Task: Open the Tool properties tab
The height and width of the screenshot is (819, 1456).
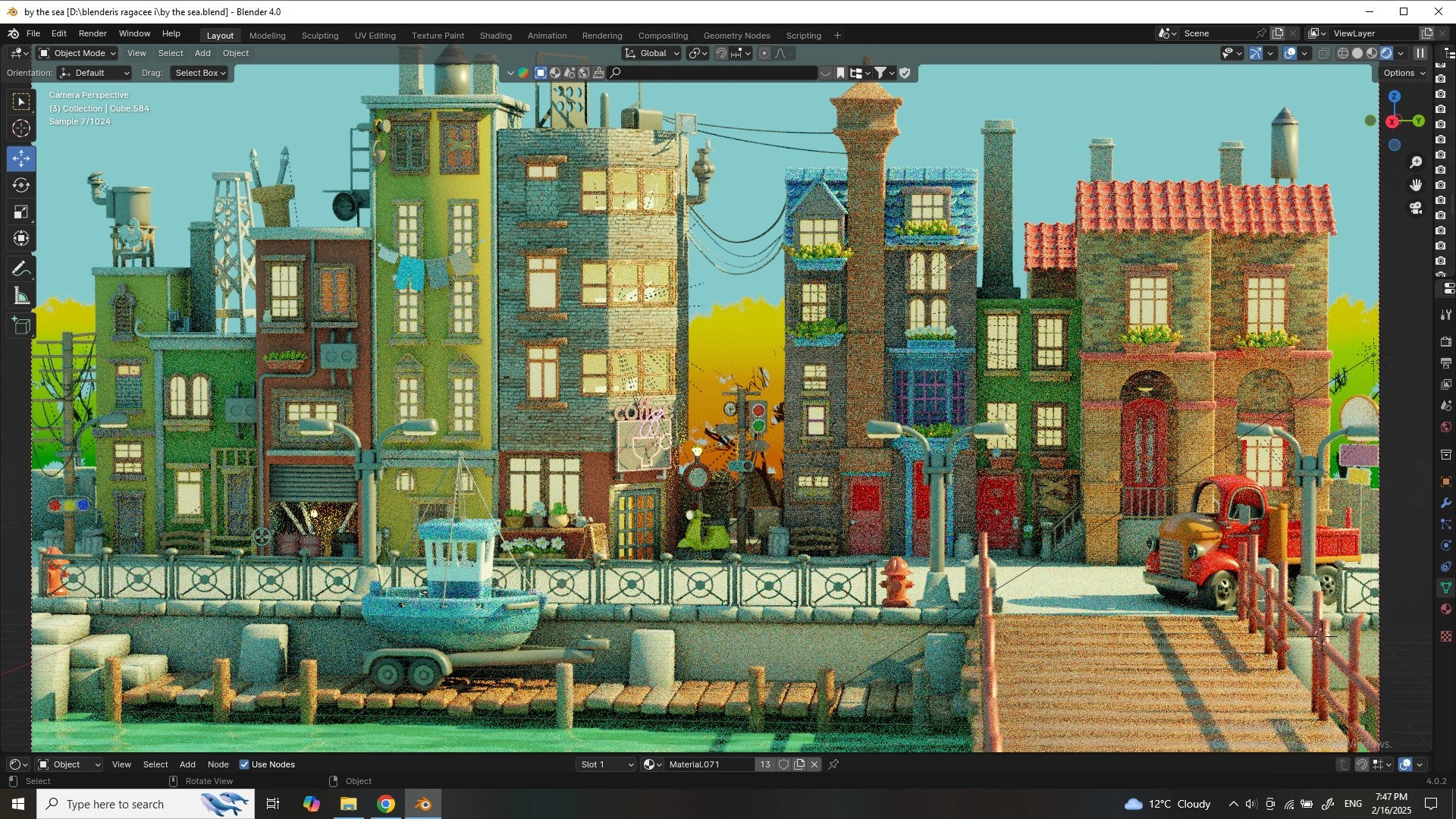Action: (1445, 315)
